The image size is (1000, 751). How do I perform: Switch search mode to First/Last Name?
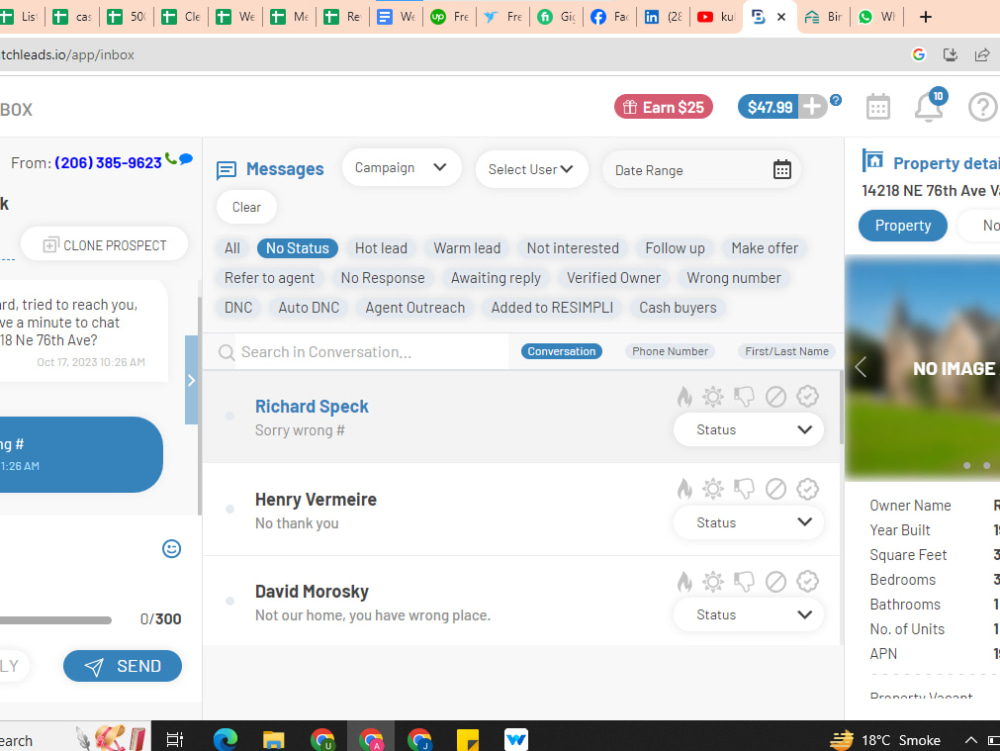pyautogui.click(x=786, y=351)
